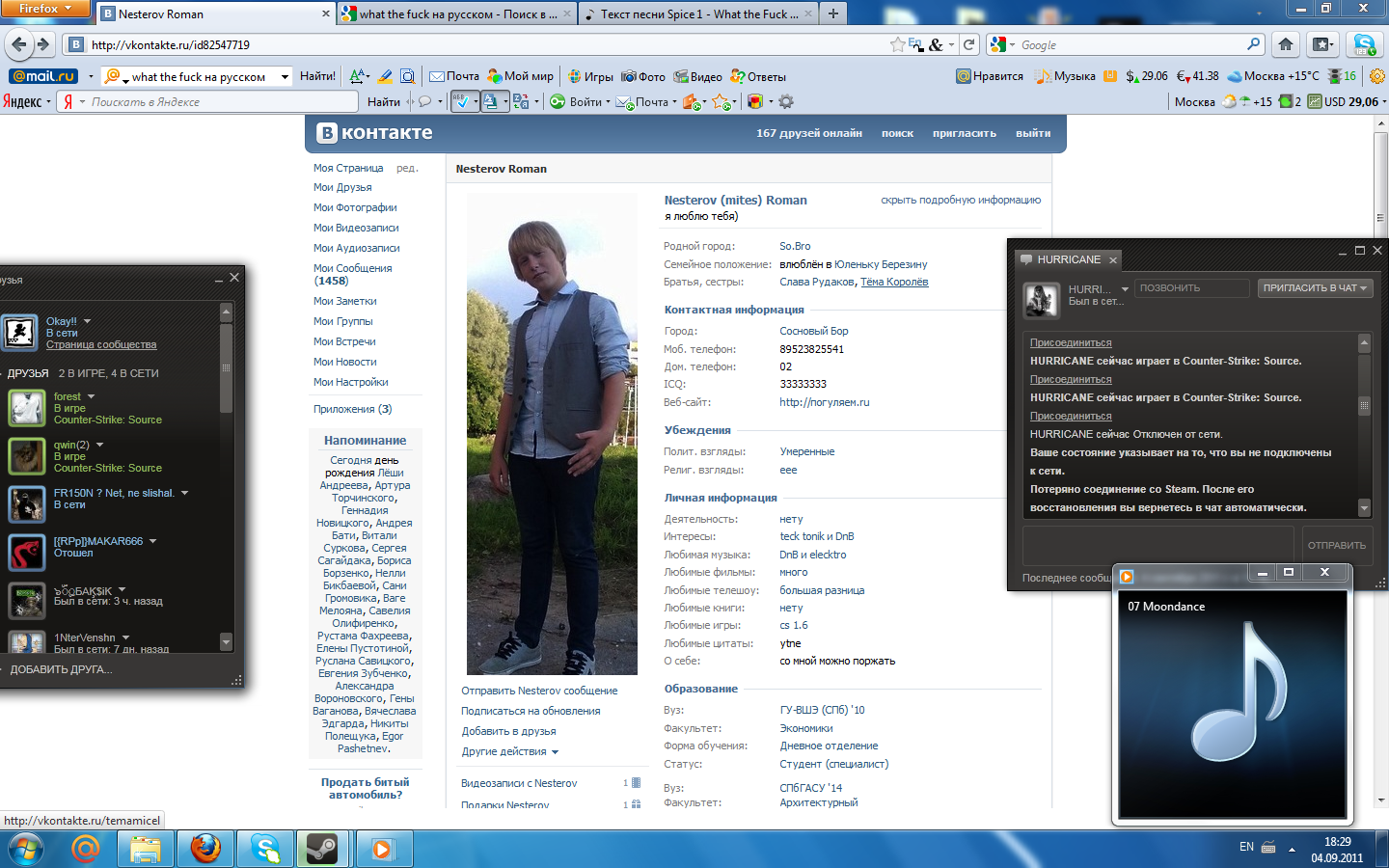This screenshot has height=868, width=1389.
Task: Open Мои Настройки in the VK sidebar
Action: 350,382
